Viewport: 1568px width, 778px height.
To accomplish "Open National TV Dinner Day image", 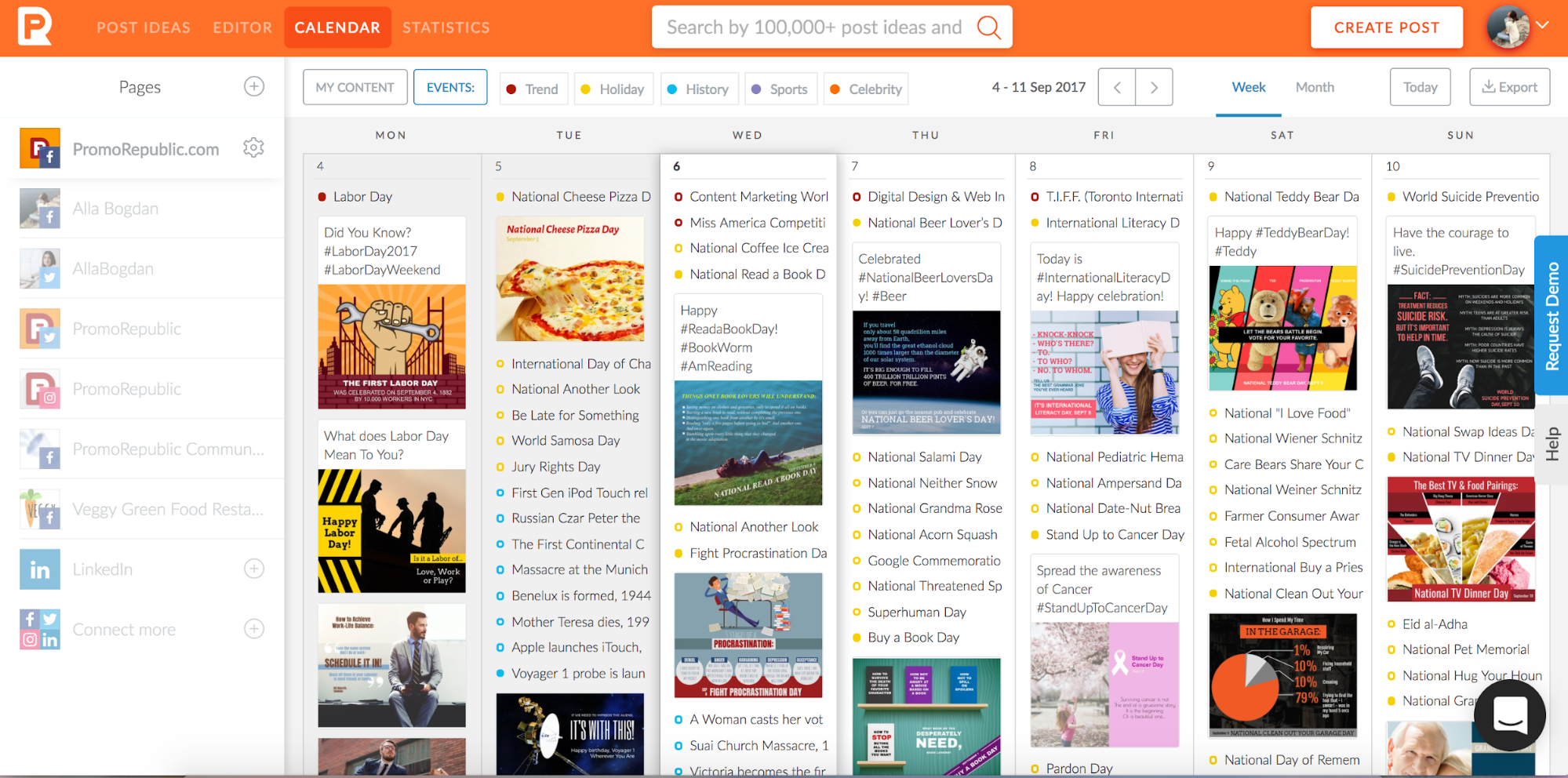I will pos(1461,540).
